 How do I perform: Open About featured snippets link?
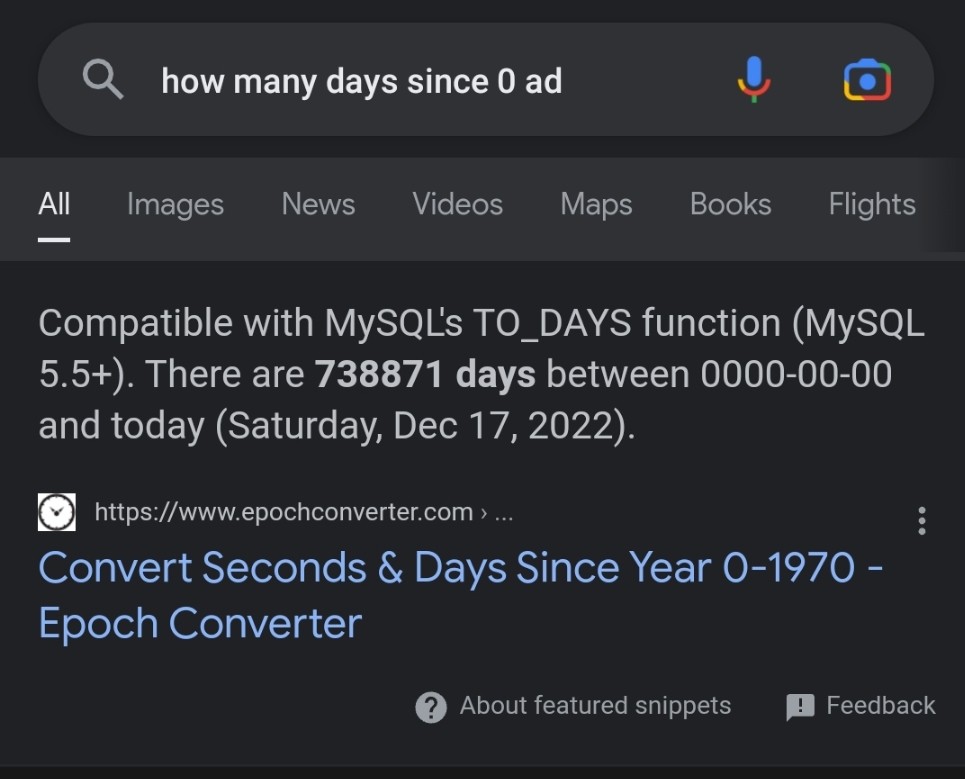595,706
